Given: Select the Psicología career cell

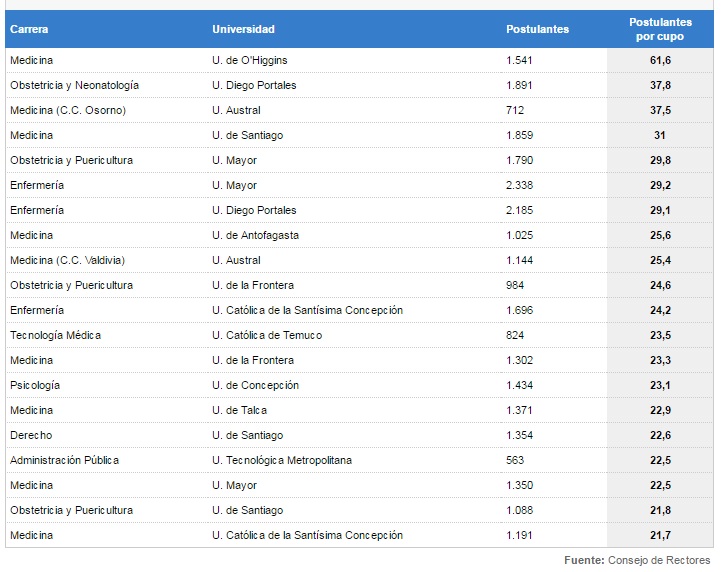Looking at the screenshot, I should (x=35, y=385).
